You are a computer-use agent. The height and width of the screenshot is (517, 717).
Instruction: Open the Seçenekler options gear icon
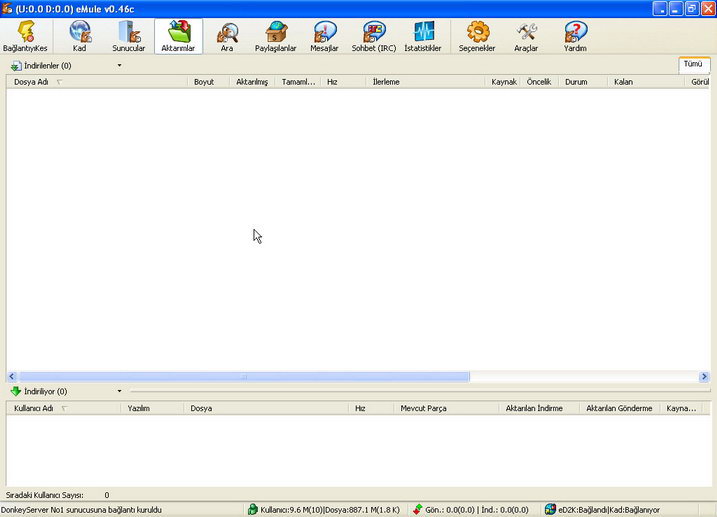[x=477, y=36]
